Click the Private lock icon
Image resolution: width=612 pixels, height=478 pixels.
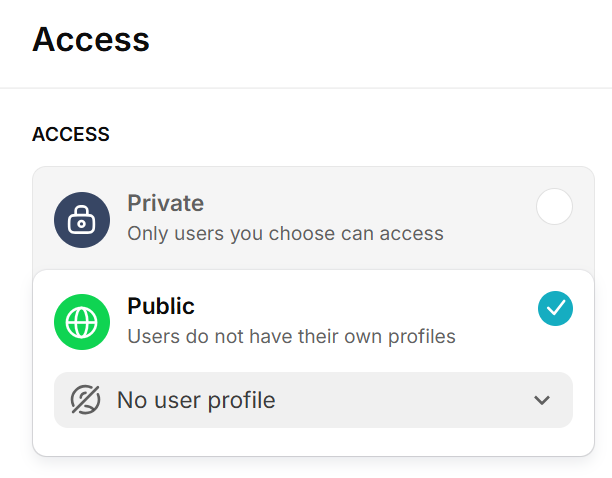pos(81,220)
